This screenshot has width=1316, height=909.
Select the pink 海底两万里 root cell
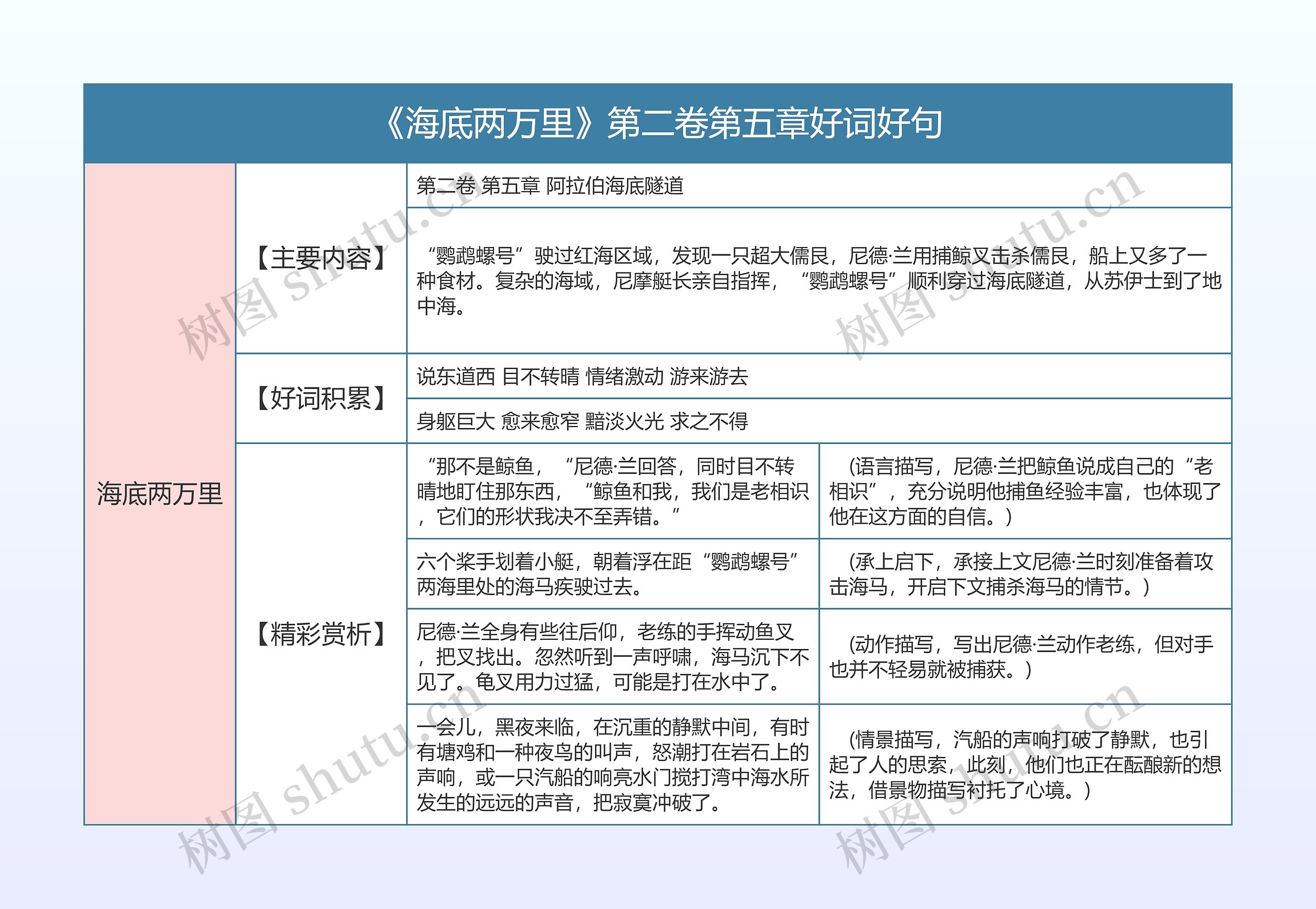(159, 494)
